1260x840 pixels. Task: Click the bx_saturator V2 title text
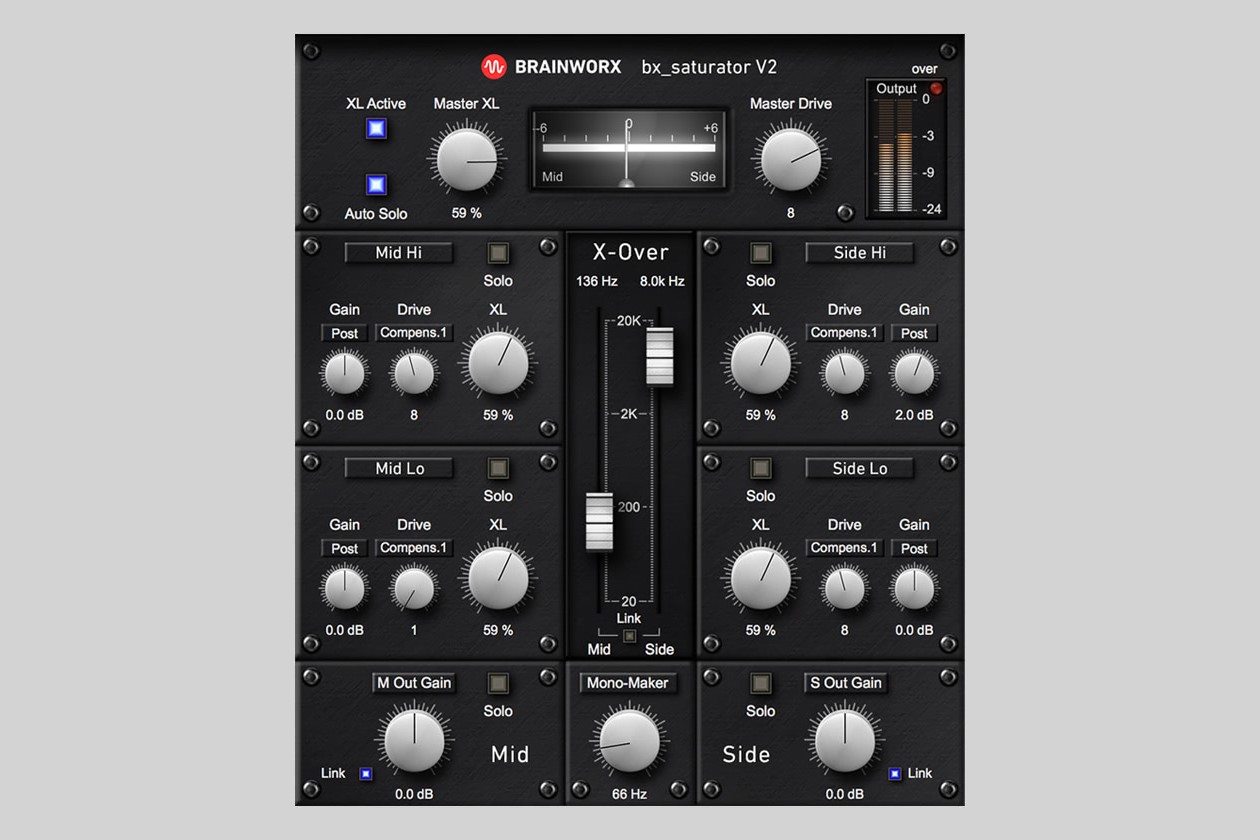(709, 68)
